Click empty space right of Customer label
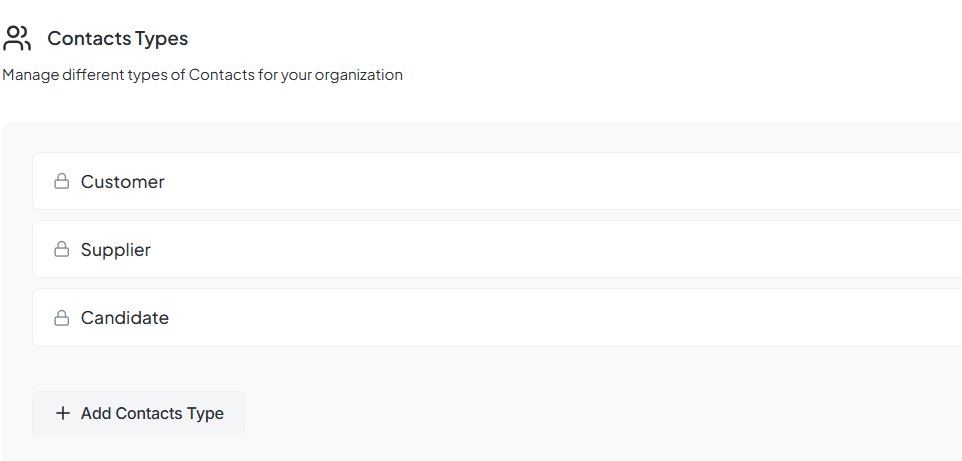The width and height of the screenshot is (962, 461). 600,182
